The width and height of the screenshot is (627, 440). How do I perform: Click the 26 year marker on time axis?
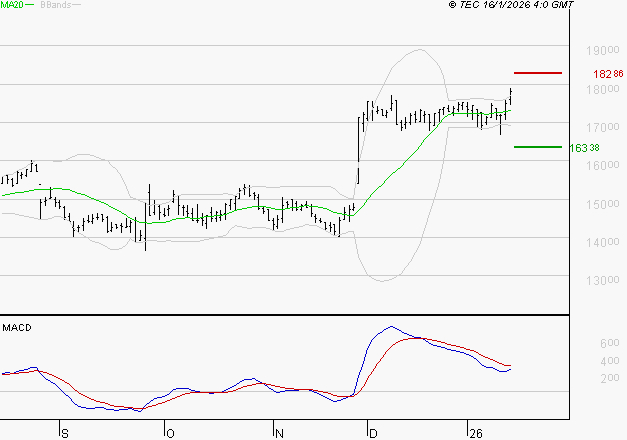click(x=476, y=434)
